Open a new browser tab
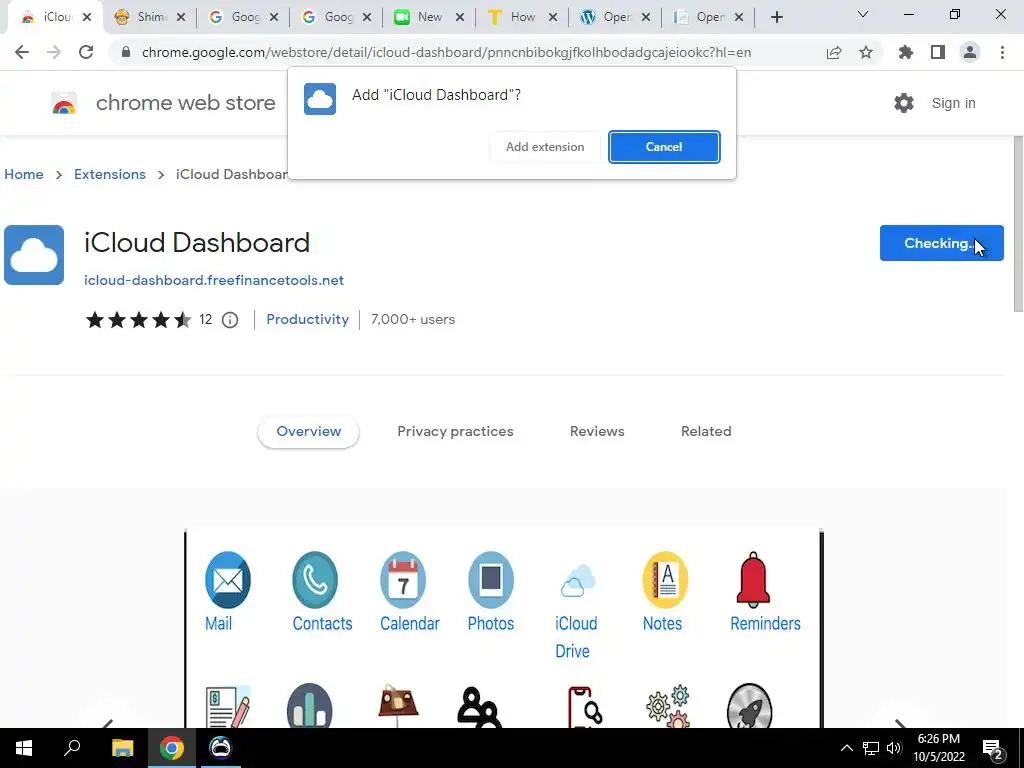The height and width of the screenshot is (768, 1024). [776, 17]
